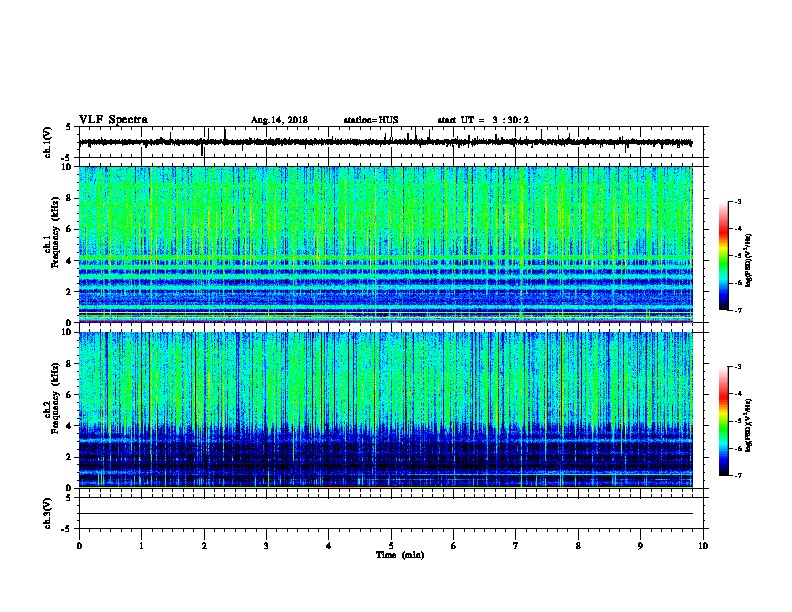
Task: Click the ch.2 frequency tick "10"
Action: coord(67,332)
